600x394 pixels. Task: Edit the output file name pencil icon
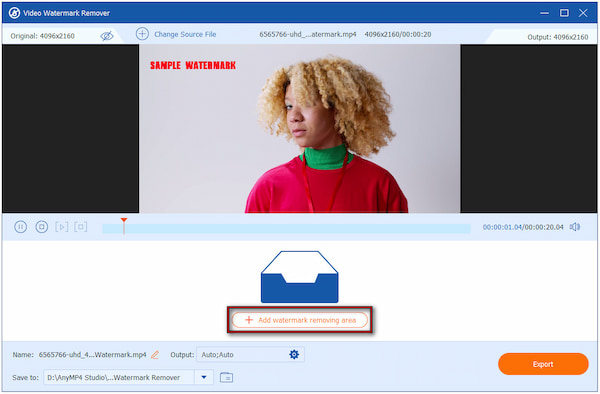coord(155,355)
